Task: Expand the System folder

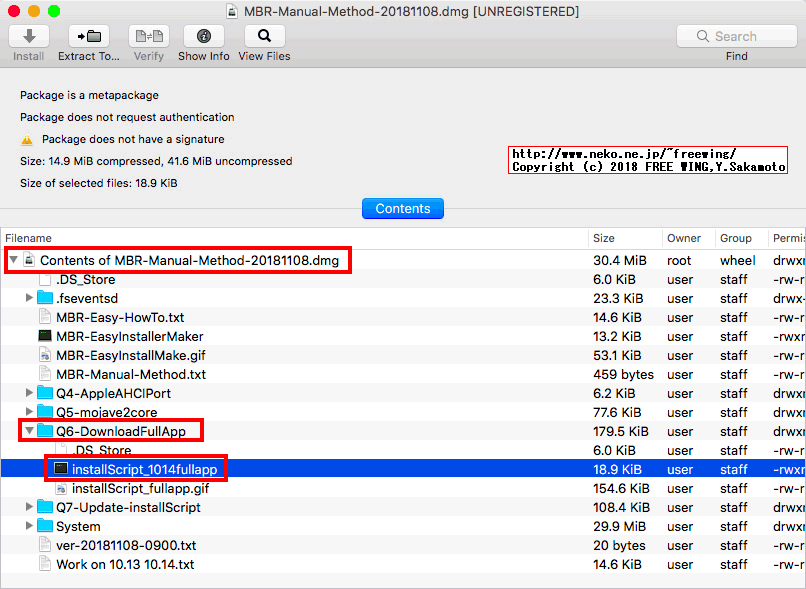Action: pos(29,526)
